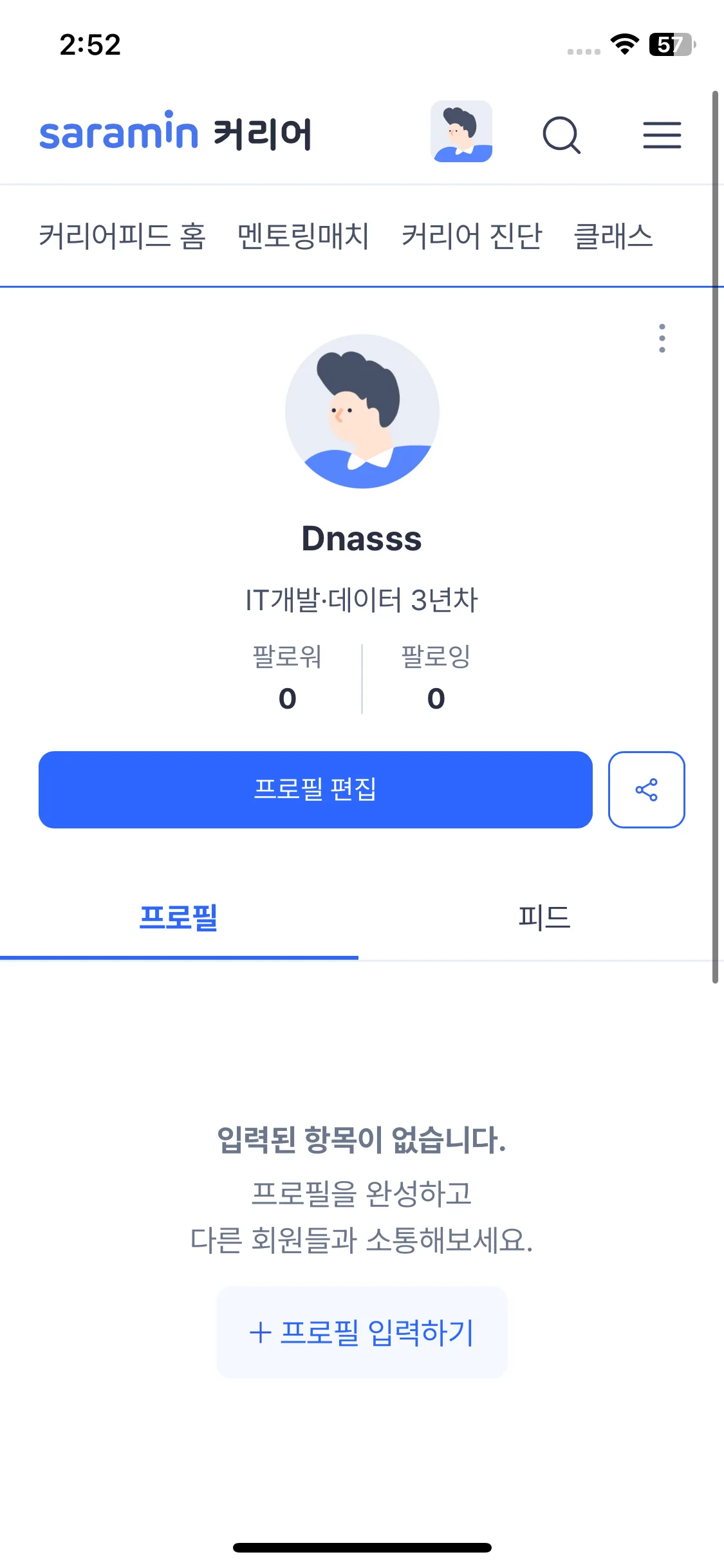Go to 커리어피드 홈 tab
The height and width of the screenshot is (1568, 724).
tap(122, 236)
